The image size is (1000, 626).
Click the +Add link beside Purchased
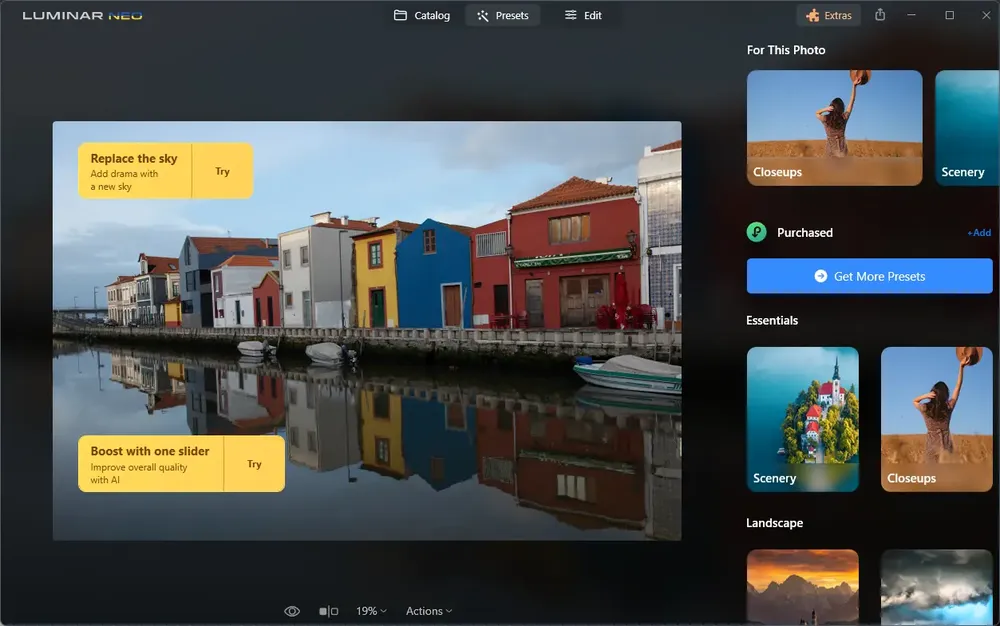(979, 233)
